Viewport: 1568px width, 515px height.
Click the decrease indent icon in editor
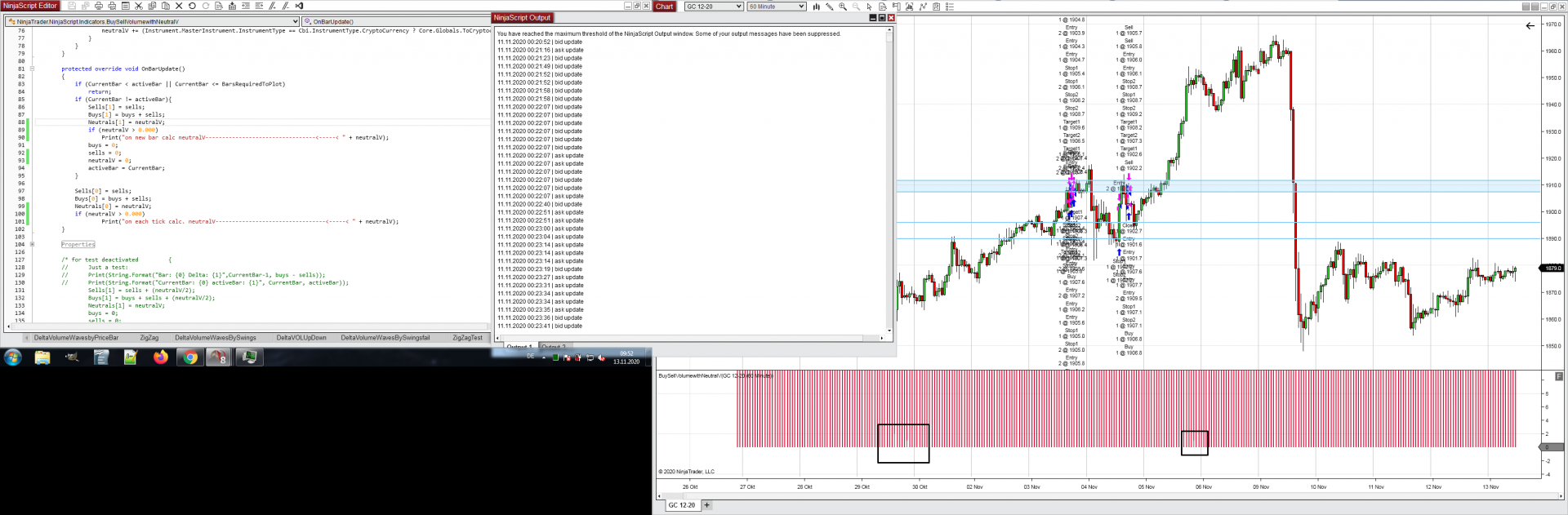click(245, 6)
